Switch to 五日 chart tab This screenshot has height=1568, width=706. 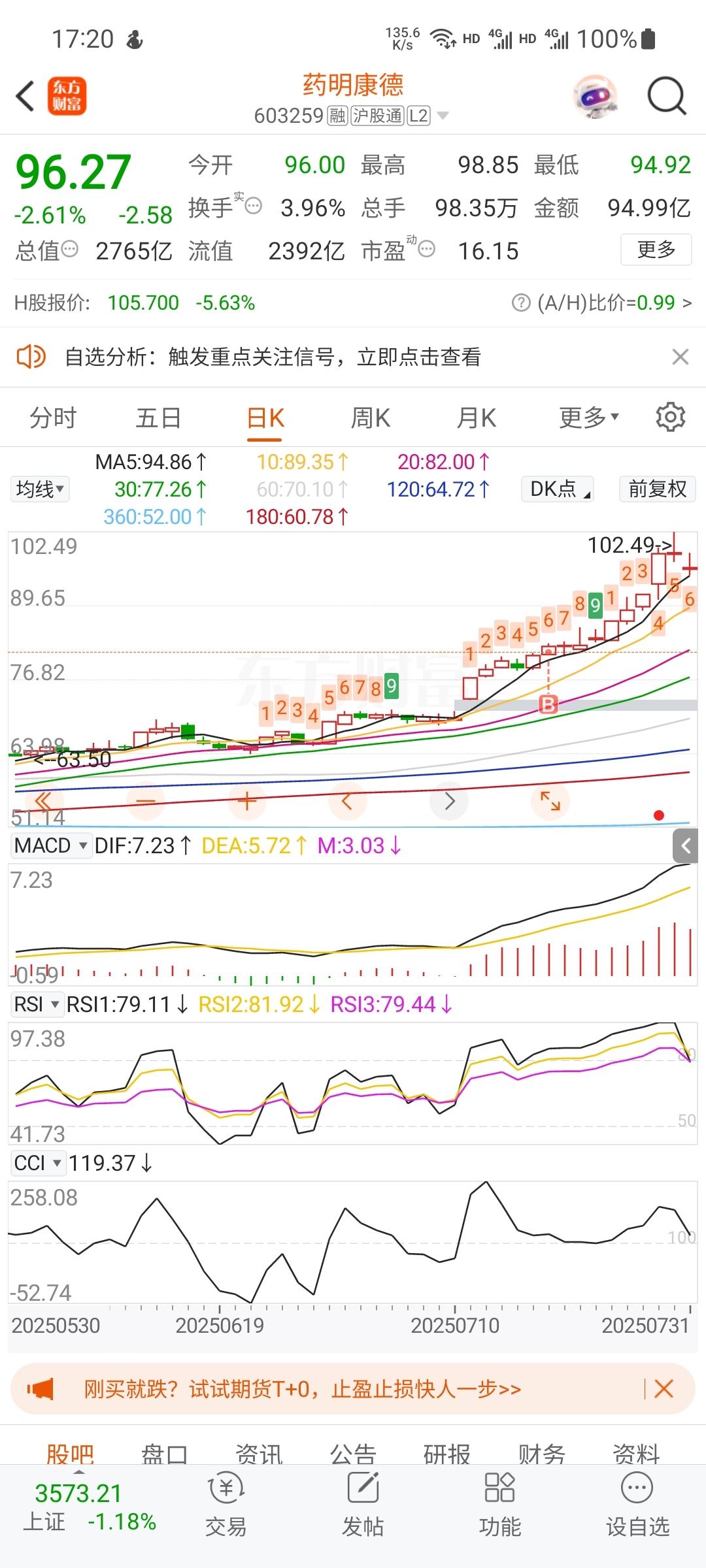pyautogui.click(x=158, y=417)
